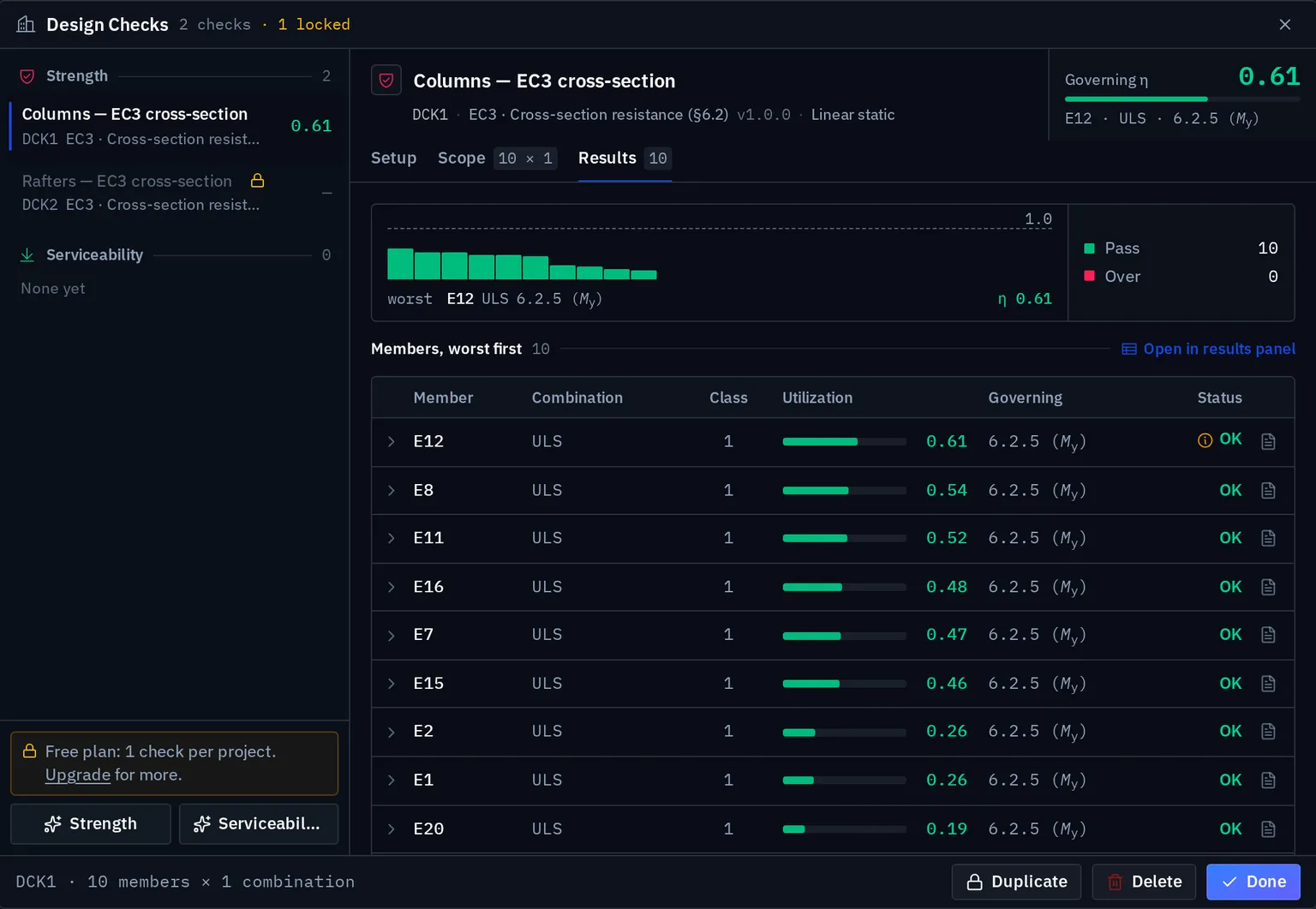1316x909 pixels.
Task: Expand member row E7
Action: [x=392, y=635]
